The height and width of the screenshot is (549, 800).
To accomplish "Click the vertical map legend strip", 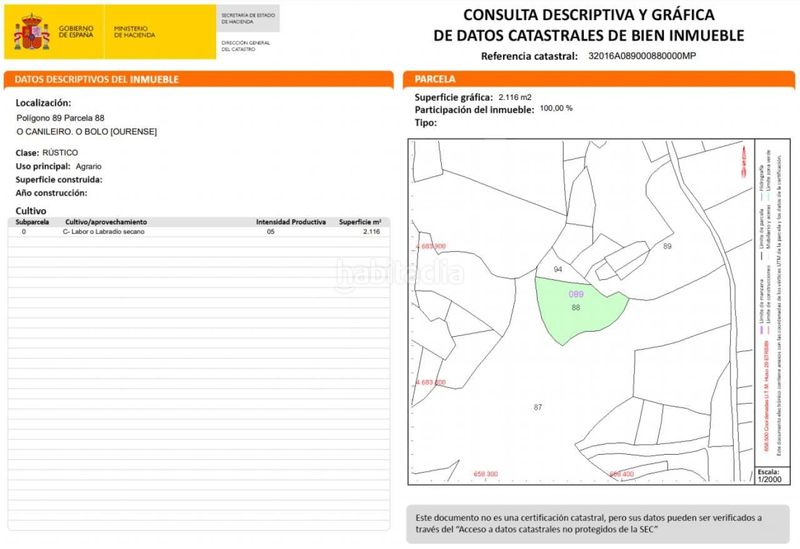I will click(x=772, y=303).
